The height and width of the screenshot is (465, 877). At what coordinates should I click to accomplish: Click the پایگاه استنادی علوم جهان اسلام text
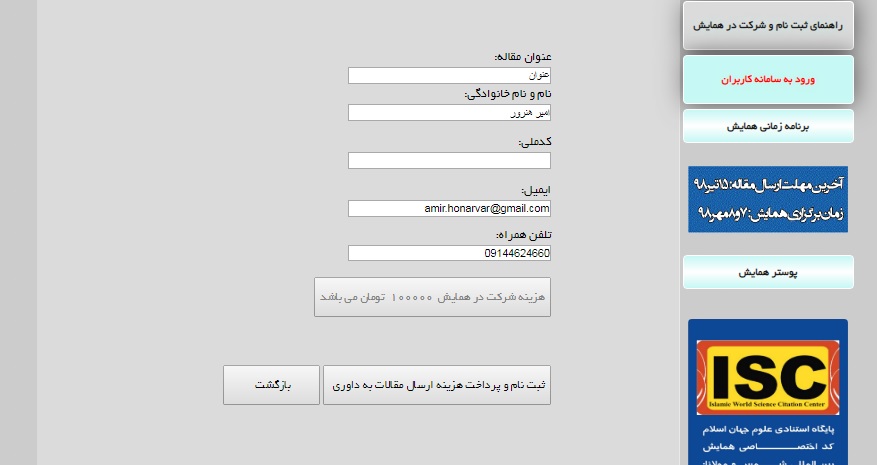[768, 429]
